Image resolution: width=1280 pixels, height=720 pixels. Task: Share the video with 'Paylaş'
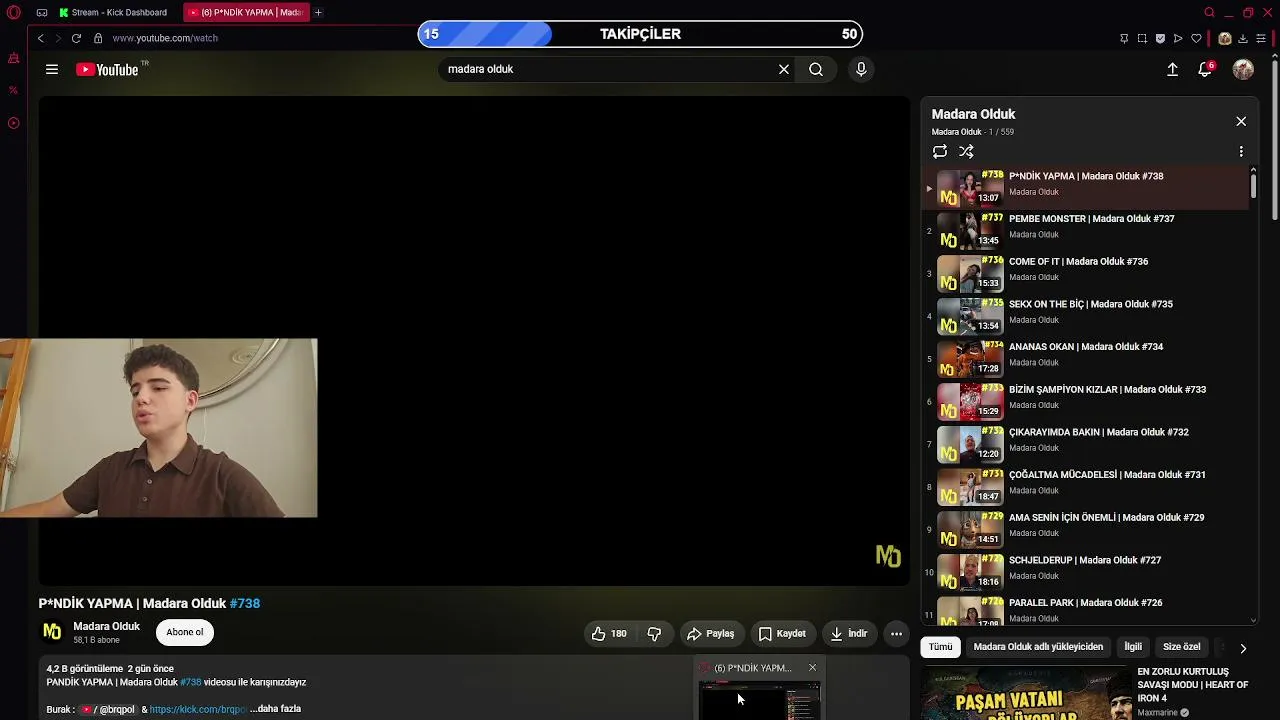coord(711,633)
